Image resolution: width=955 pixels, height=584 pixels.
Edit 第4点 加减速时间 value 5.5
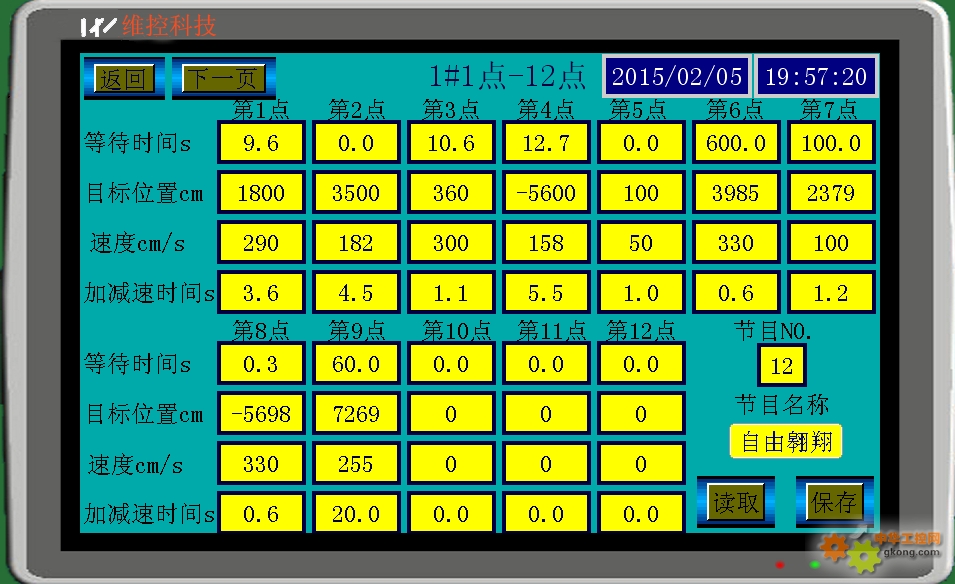546,292
